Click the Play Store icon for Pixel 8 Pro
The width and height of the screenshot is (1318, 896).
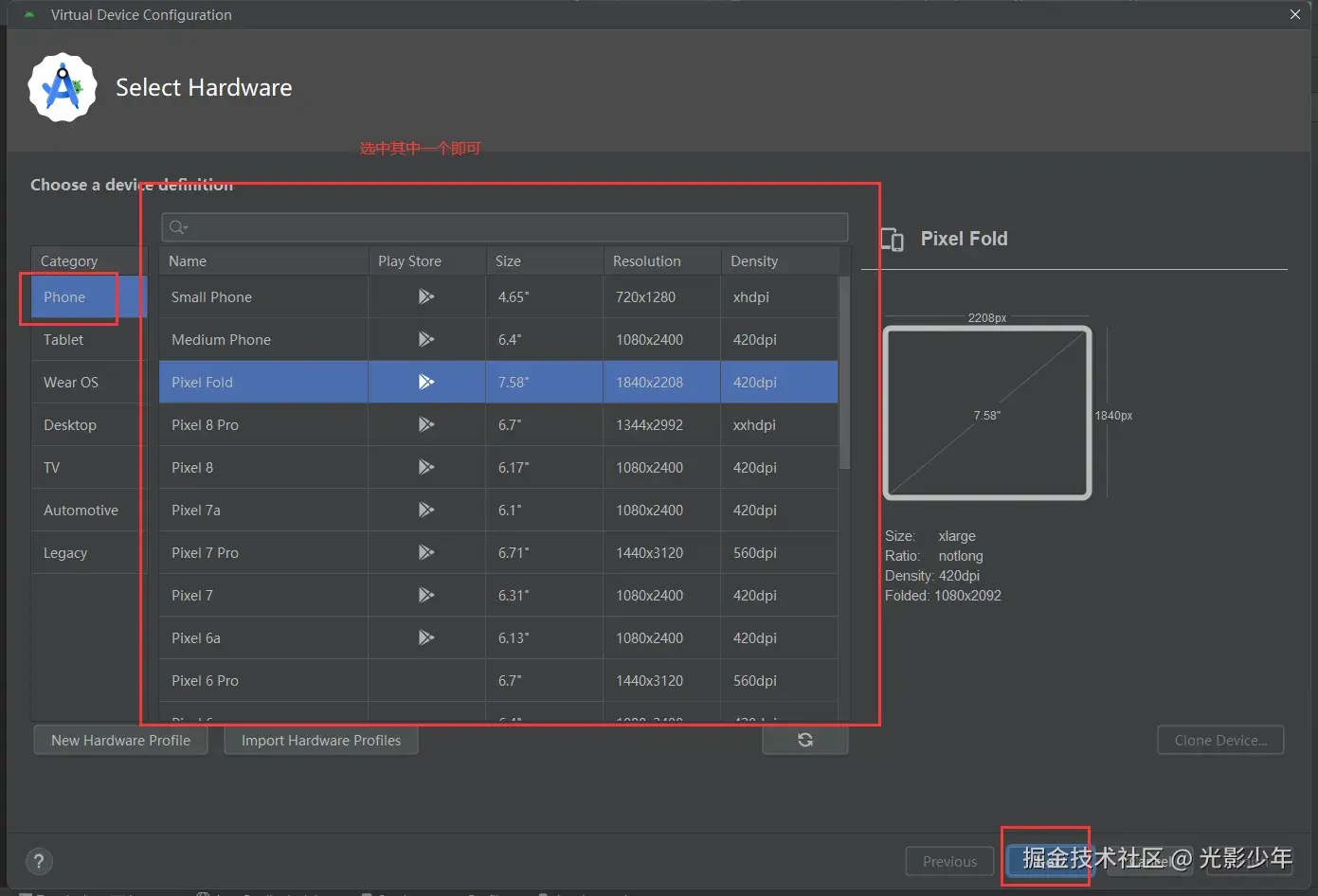(426, 424)
